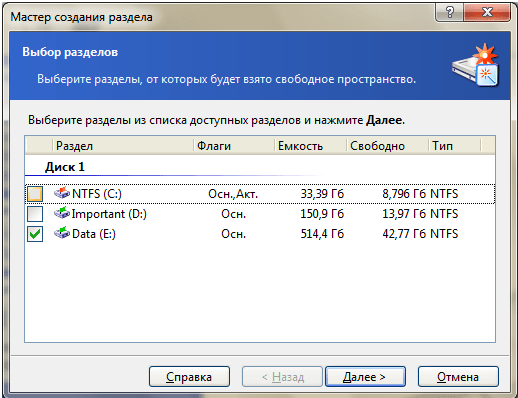Screen dimensions: 518x398
Task: Go back using the Назад button
Action: 283,377
